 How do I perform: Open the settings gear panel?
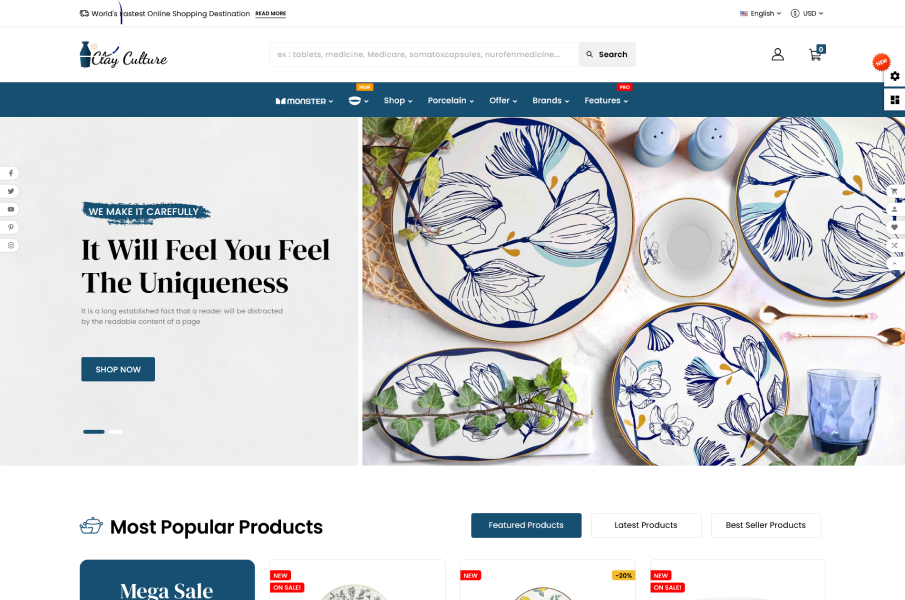pos(895,76)
